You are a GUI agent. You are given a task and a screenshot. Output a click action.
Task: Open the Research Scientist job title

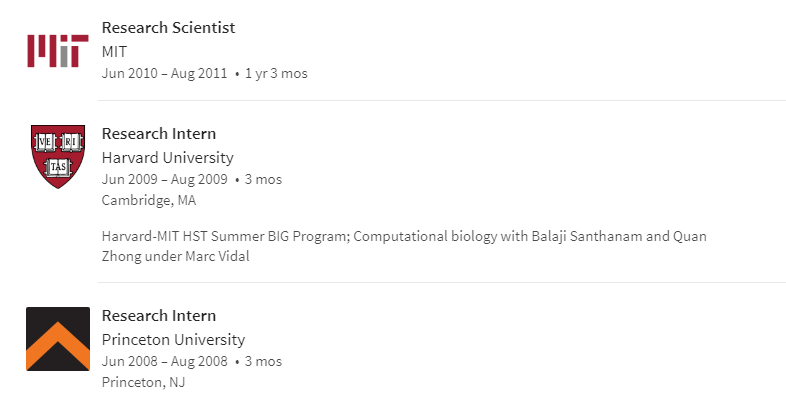pyautogui.click(x=168, y=28)
